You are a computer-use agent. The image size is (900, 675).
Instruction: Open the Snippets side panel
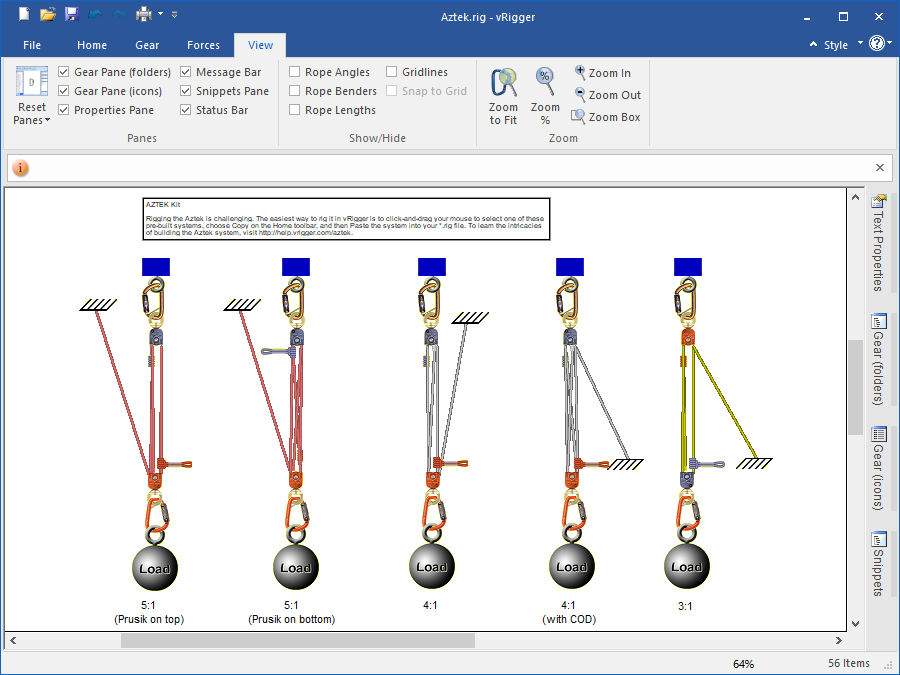[879, 563]
